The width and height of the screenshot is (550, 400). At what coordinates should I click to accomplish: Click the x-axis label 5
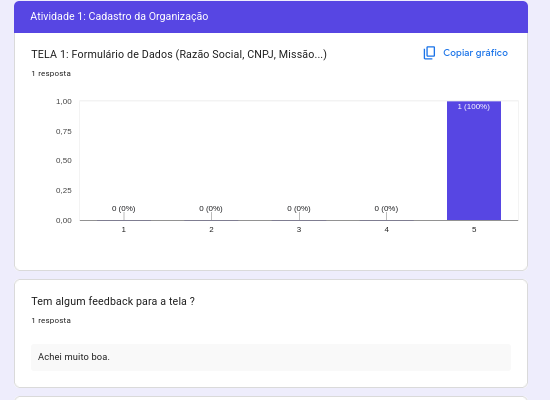pyautogui.click(x=474, y=229)
